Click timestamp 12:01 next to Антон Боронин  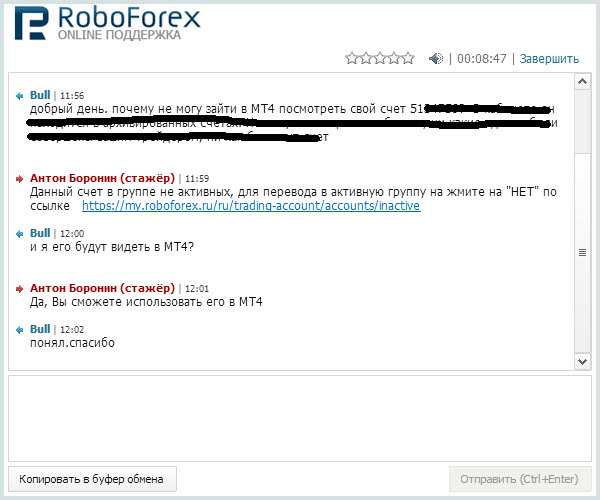[197, 289]
